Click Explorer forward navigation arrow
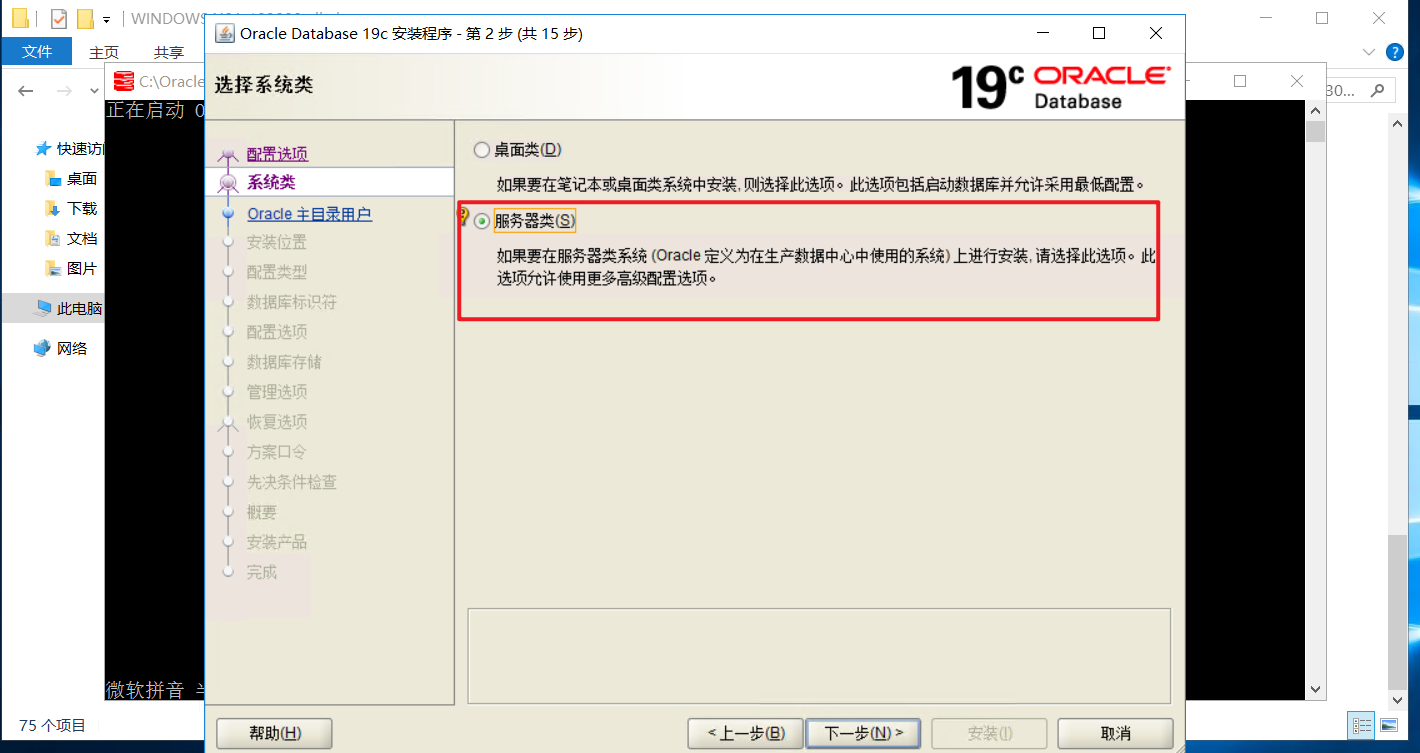 coord(64,91)
